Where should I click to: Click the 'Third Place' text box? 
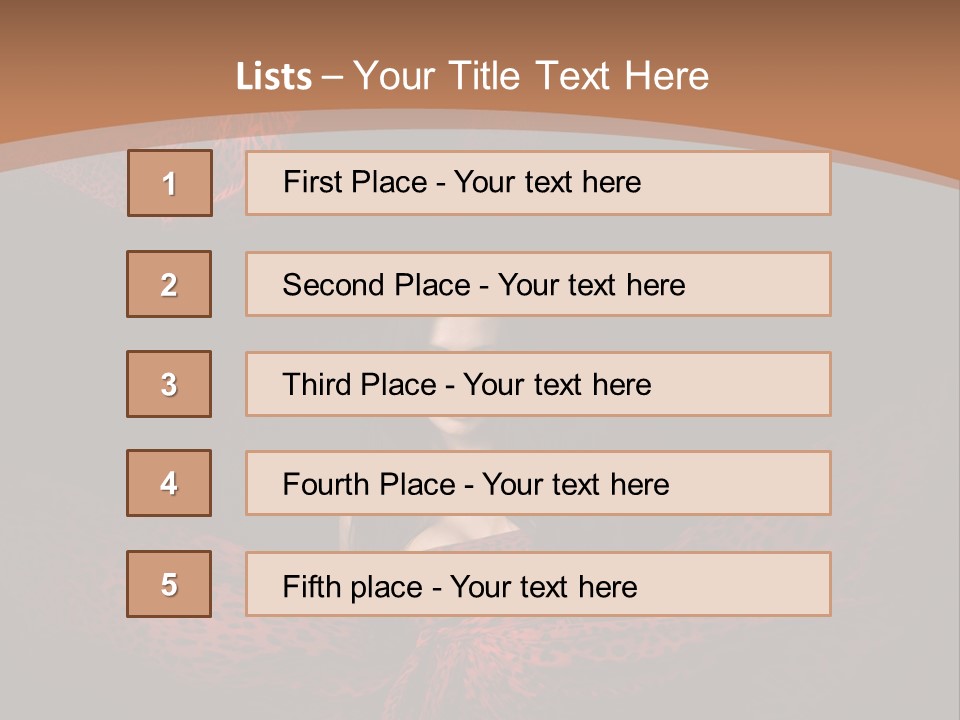tap(538, 384)
